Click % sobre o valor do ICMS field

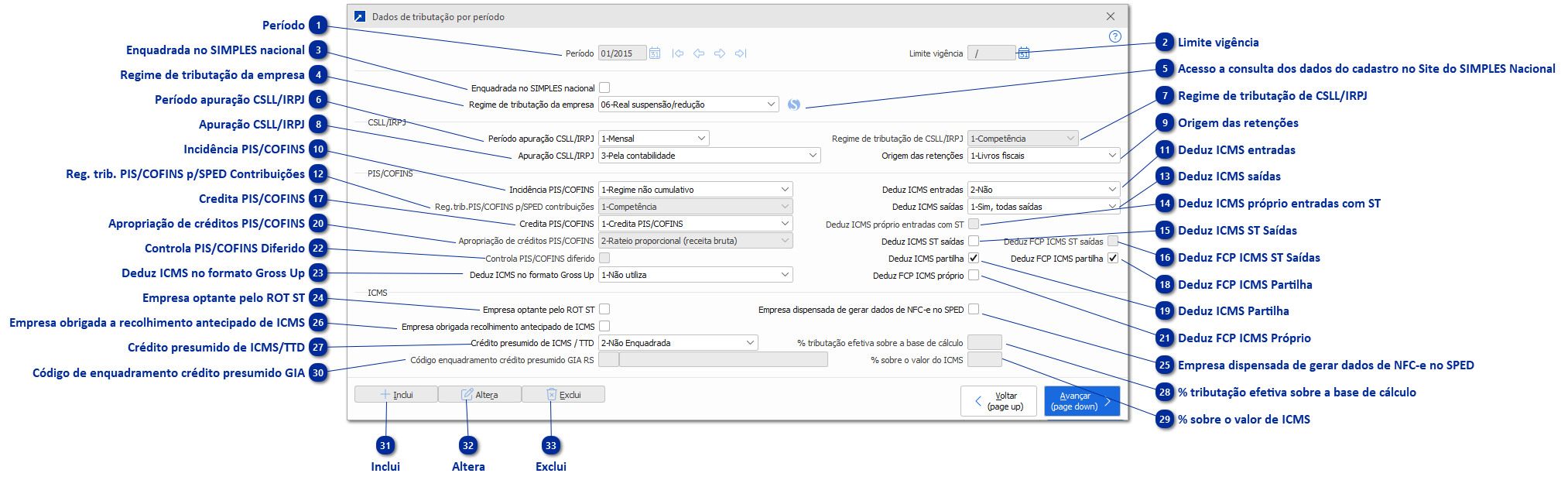click(985, 360)
